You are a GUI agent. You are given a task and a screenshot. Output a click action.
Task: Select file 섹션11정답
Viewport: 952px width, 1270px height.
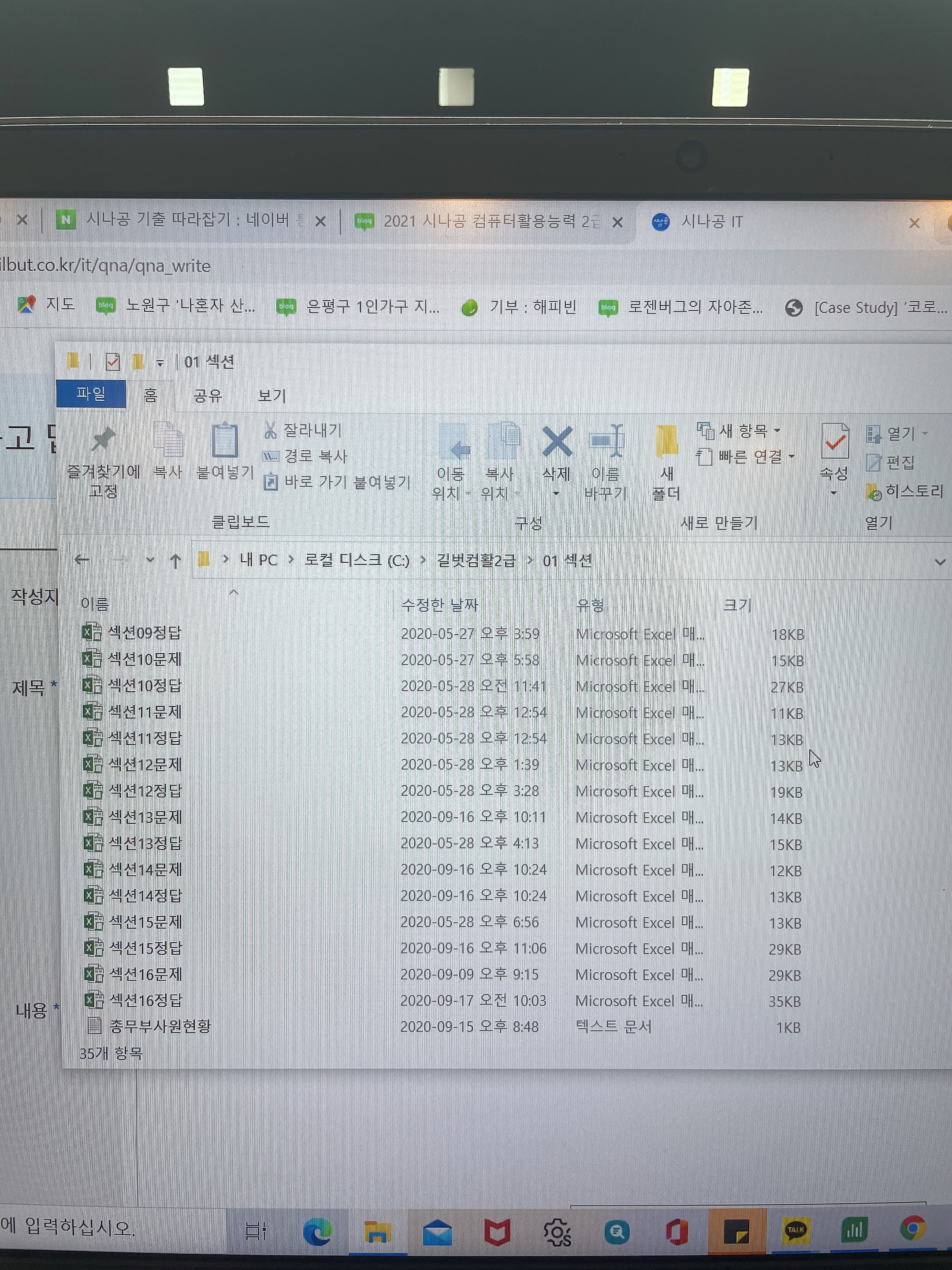(133, 738)
